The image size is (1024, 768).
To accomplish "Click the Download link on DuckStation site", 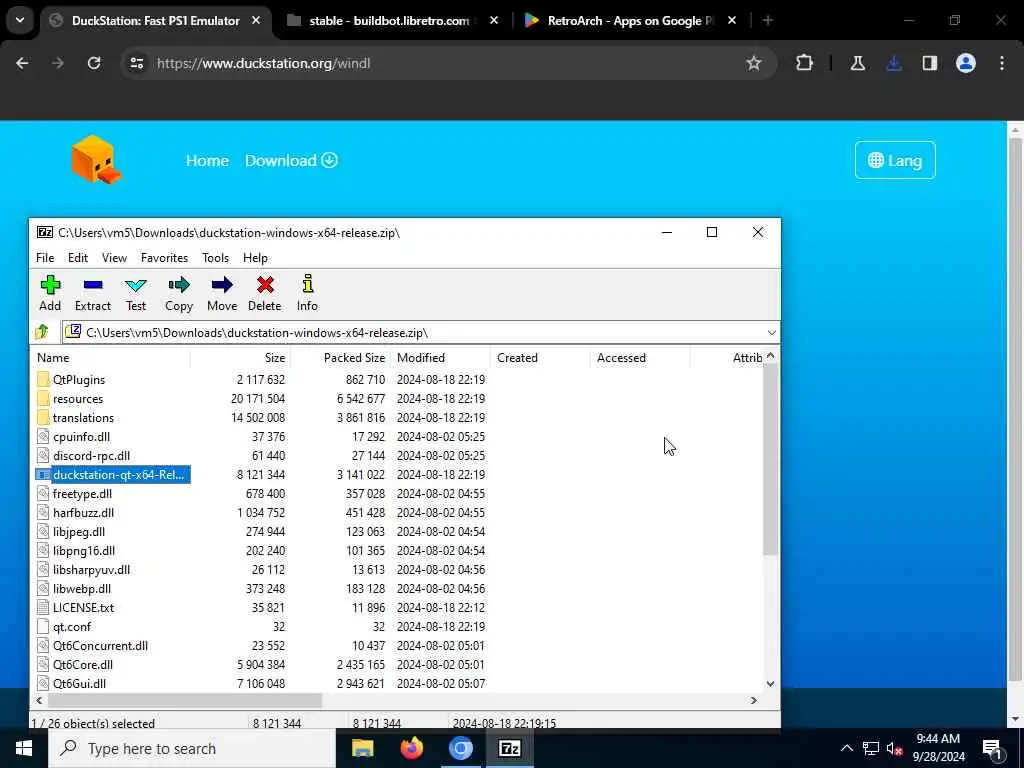I will (x=291, y=161).
